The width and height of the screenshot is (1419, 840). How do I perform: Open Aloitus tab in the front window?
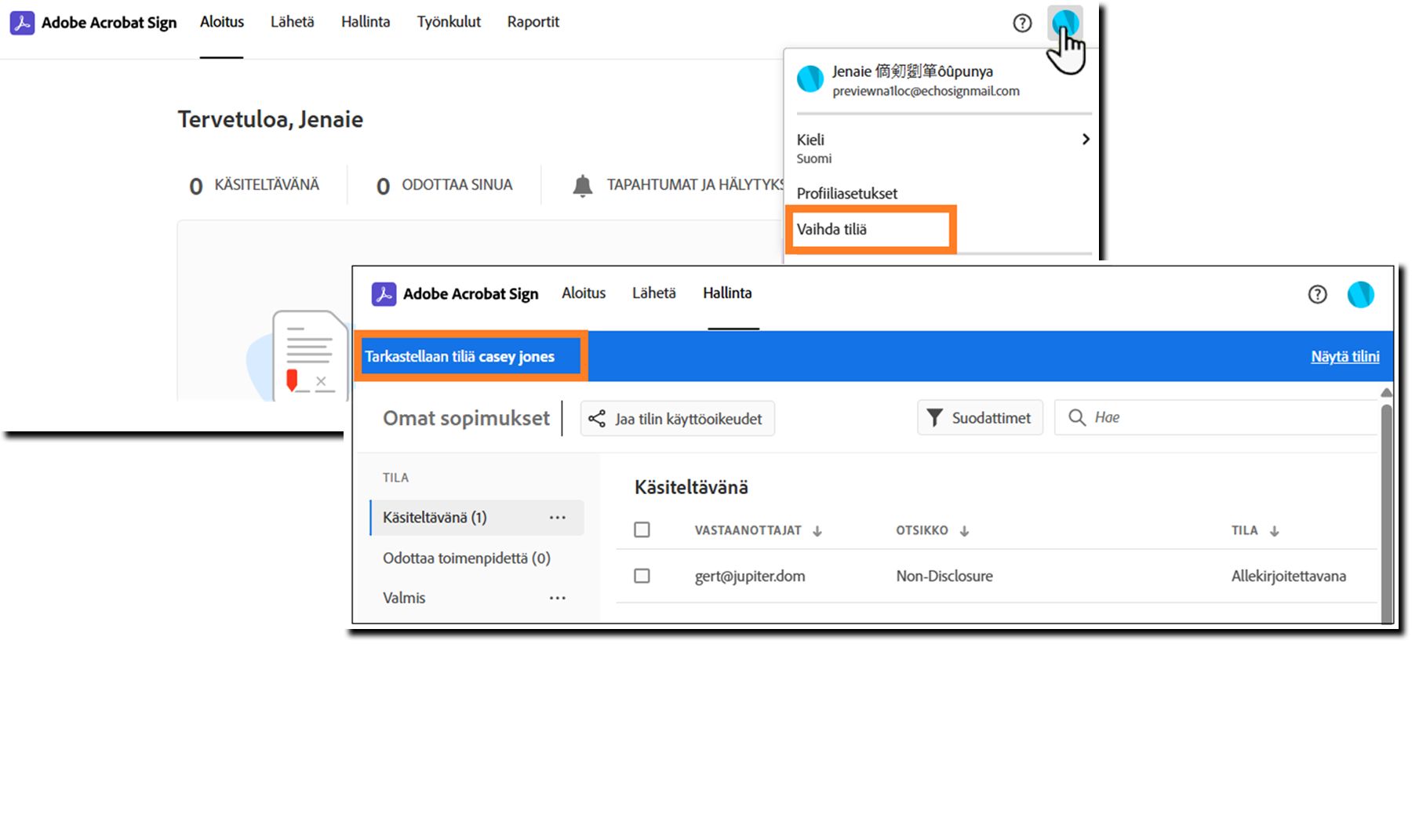[x=584, y=293]
